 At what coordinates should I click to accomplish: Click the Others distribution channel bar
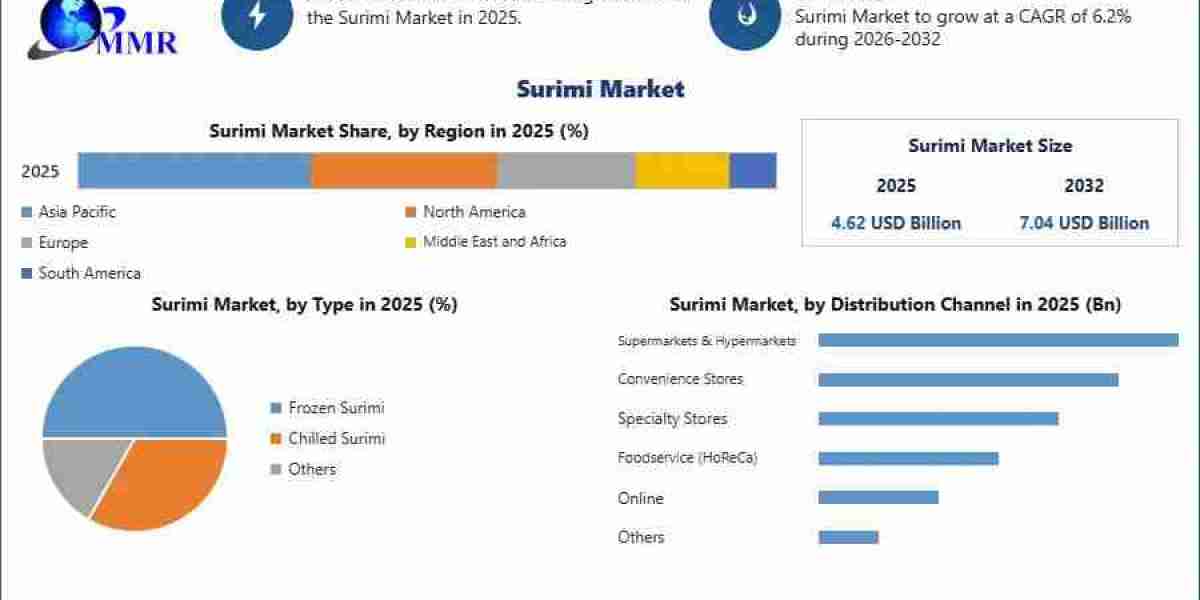(848, 537)
